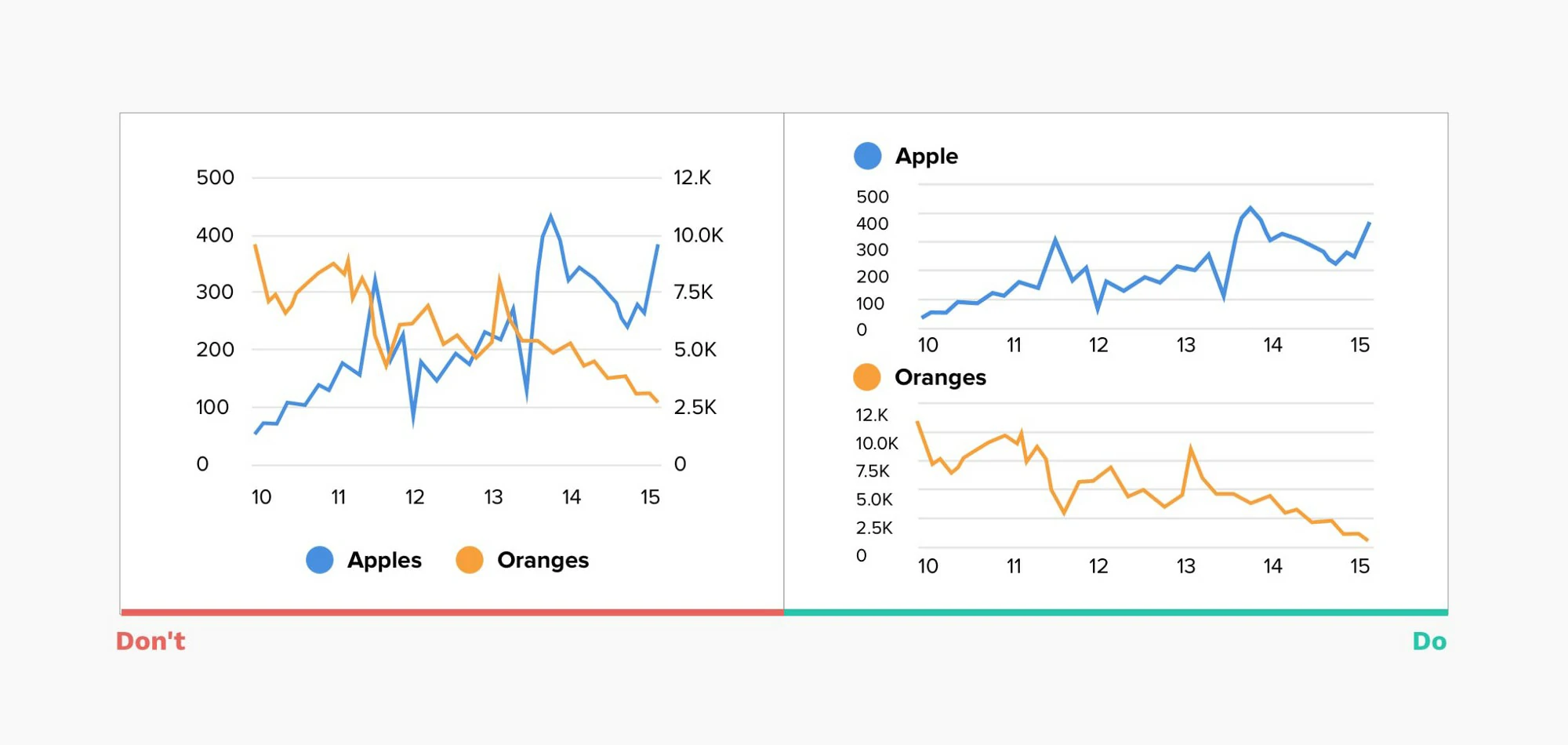Click the blue dot beside Apple title

pyautogui.click(x=868, y=156)
